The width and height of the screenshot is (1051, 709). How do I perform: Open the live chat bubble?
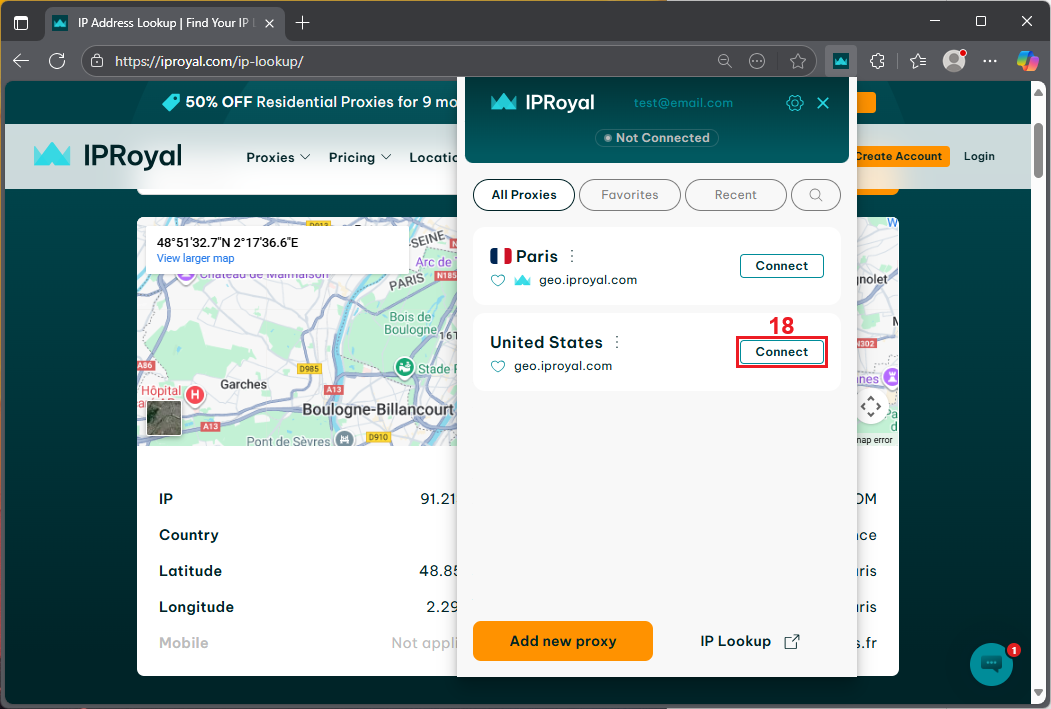991,664
